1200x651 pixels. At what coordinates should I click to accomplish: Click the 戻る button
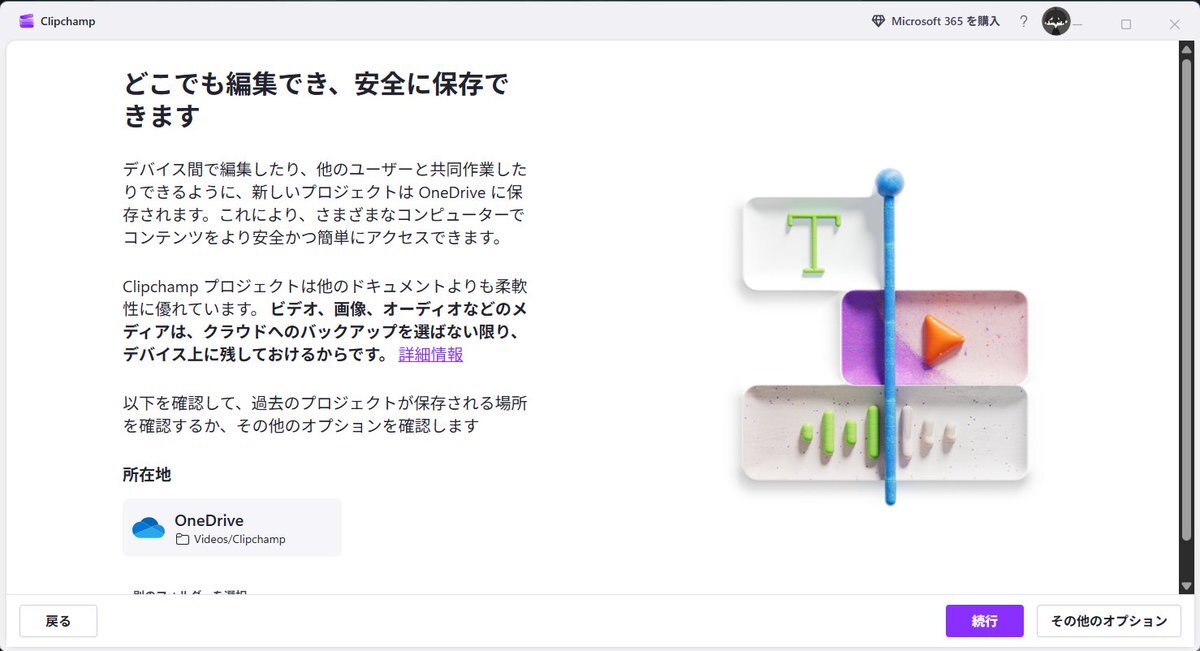(x=59, y=621)
